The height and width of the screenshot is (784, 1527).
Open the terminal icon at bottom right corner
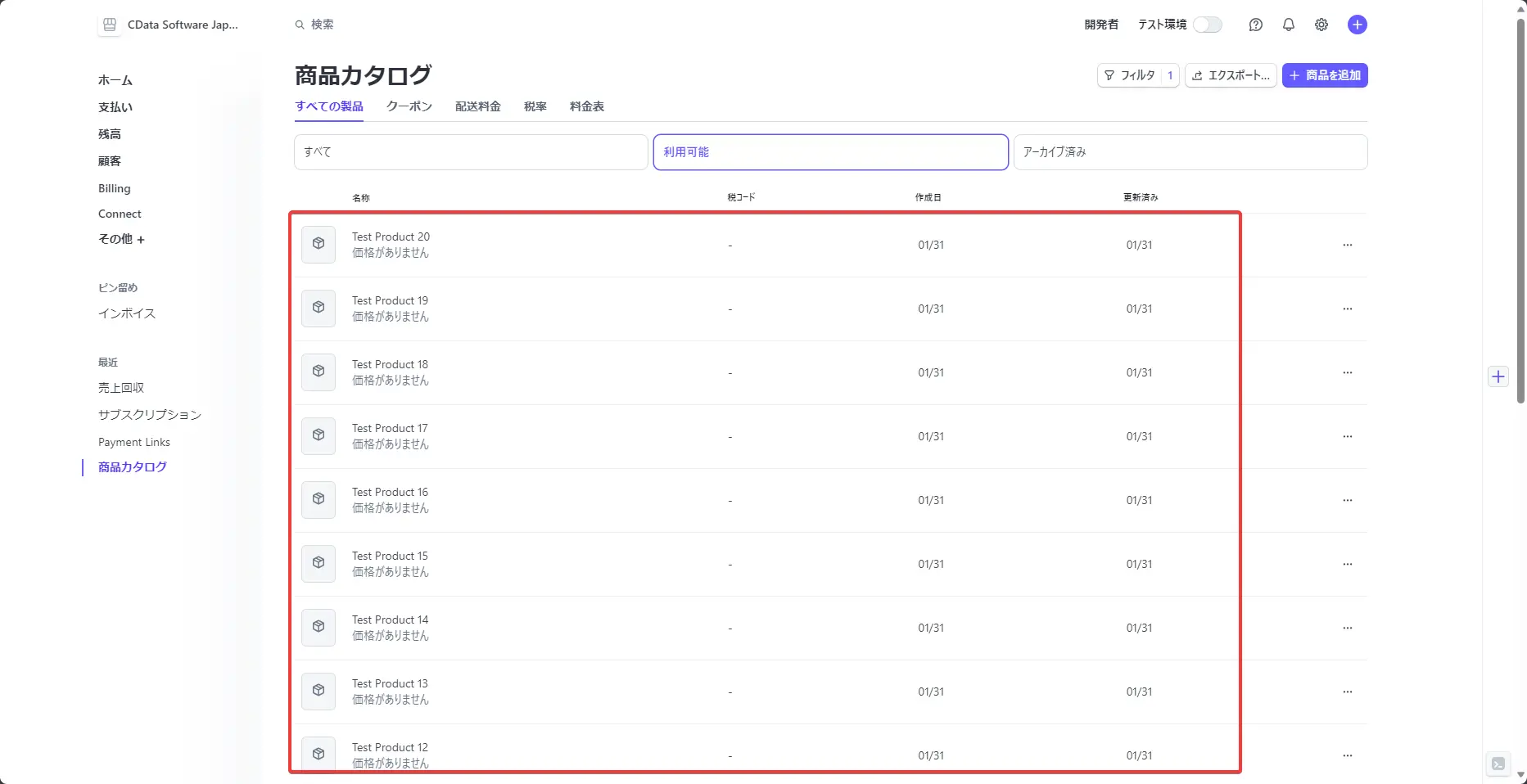pos(1498,764)
